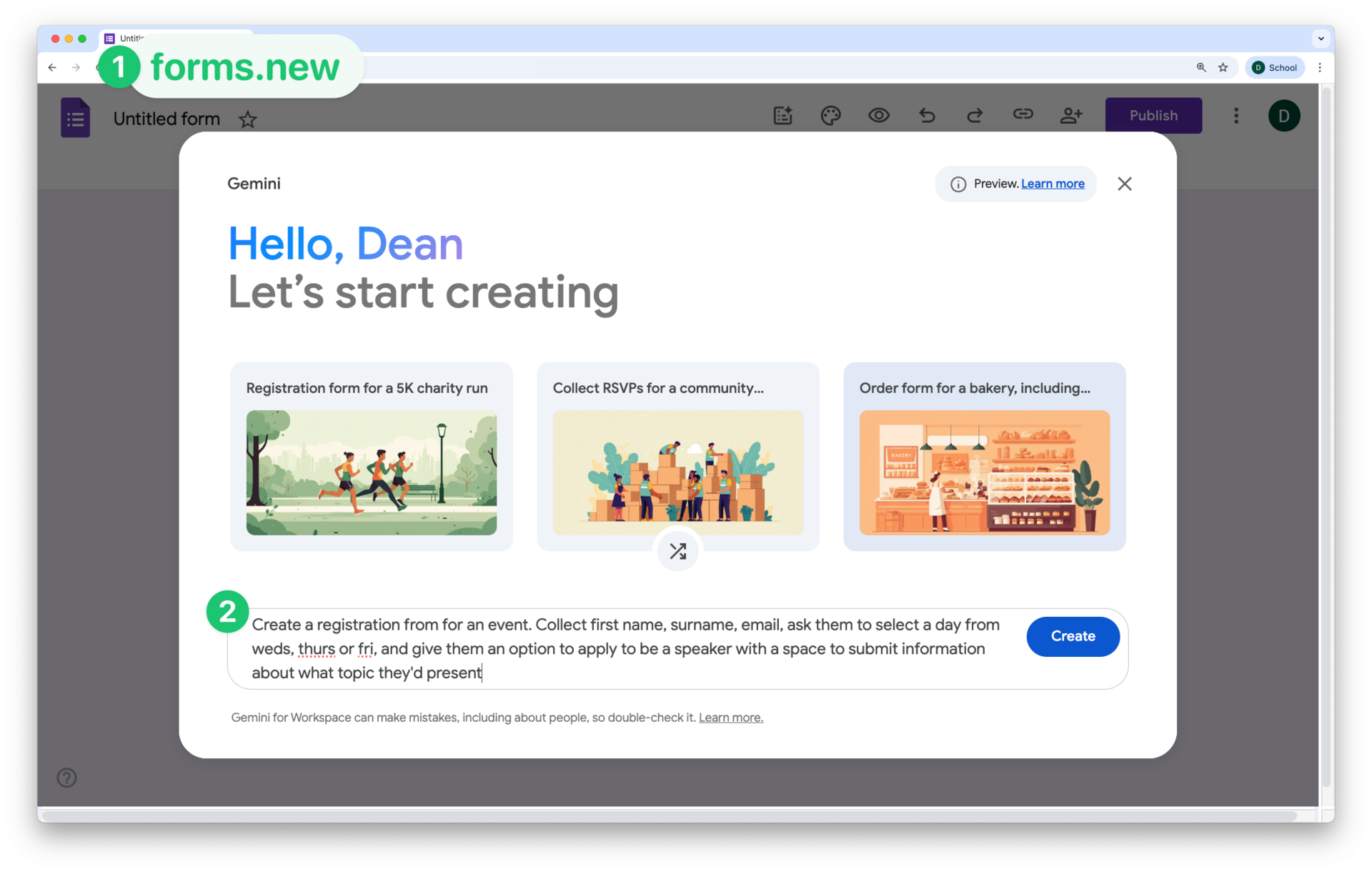Shuffle the template suggestions
Image resolution: width=1372 pixels, height=872 pixels.
coord(677,550)
